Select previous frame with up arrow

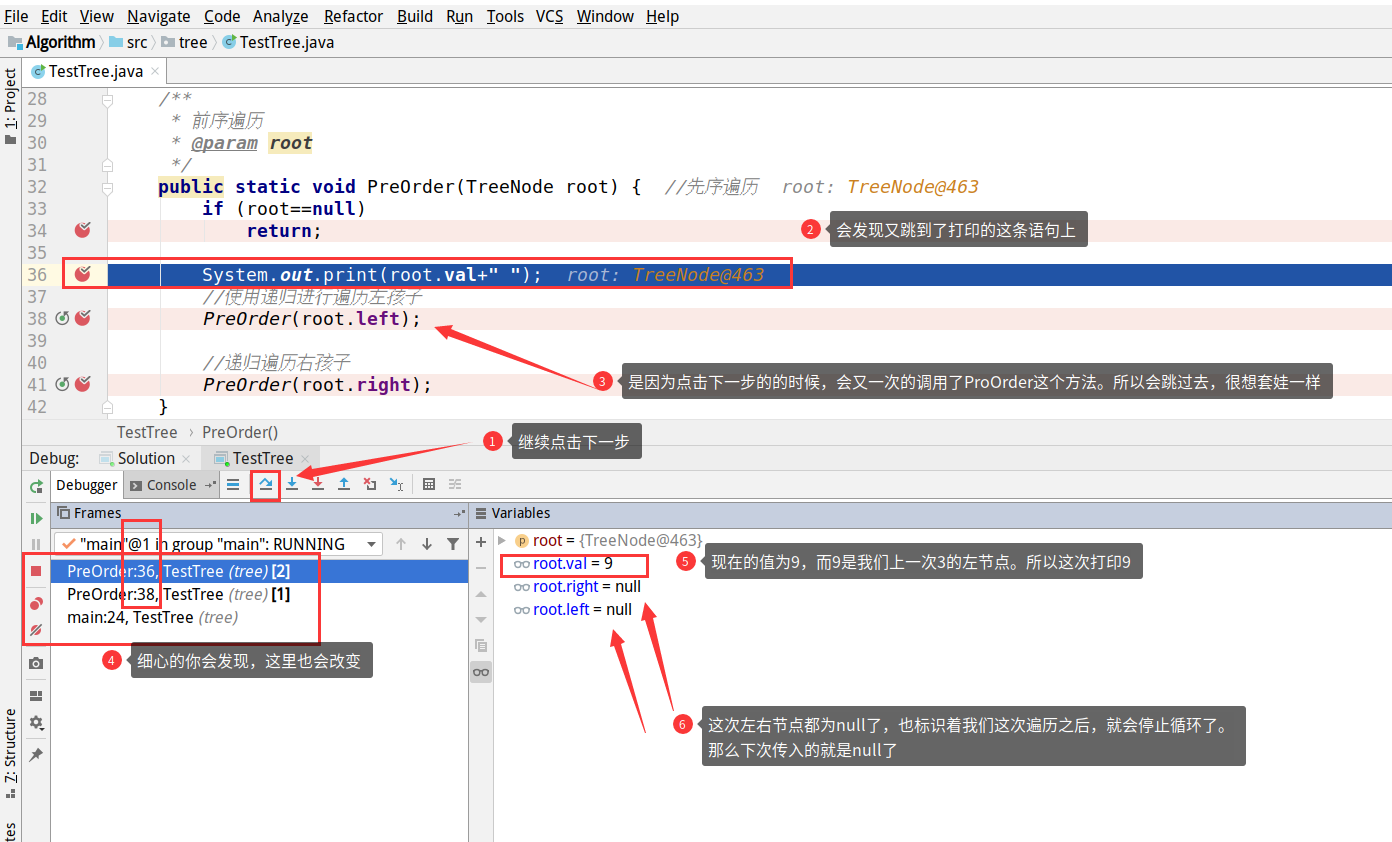tap(401, 544)
